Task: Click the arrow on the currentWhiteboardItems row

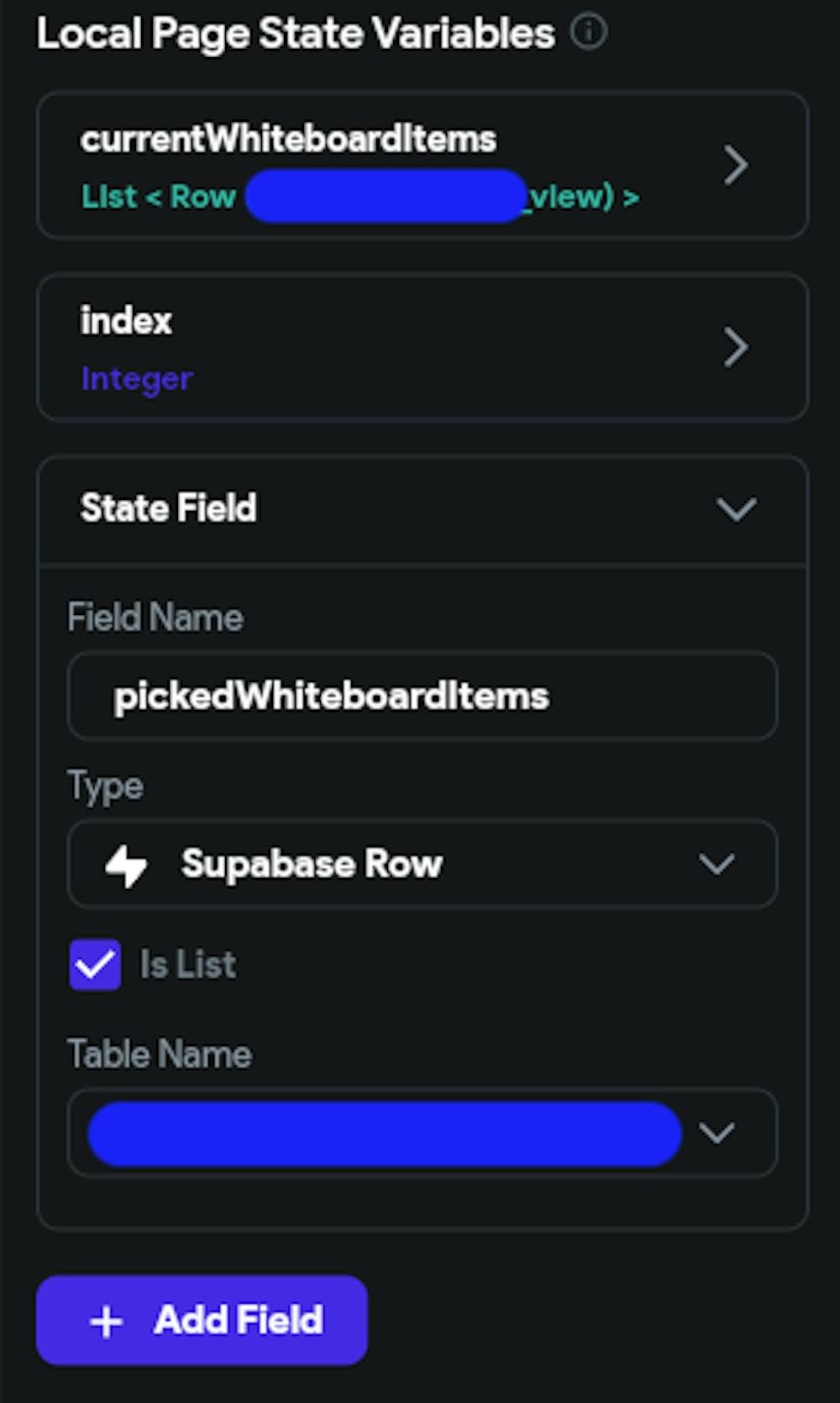Action: click(736, 166)
